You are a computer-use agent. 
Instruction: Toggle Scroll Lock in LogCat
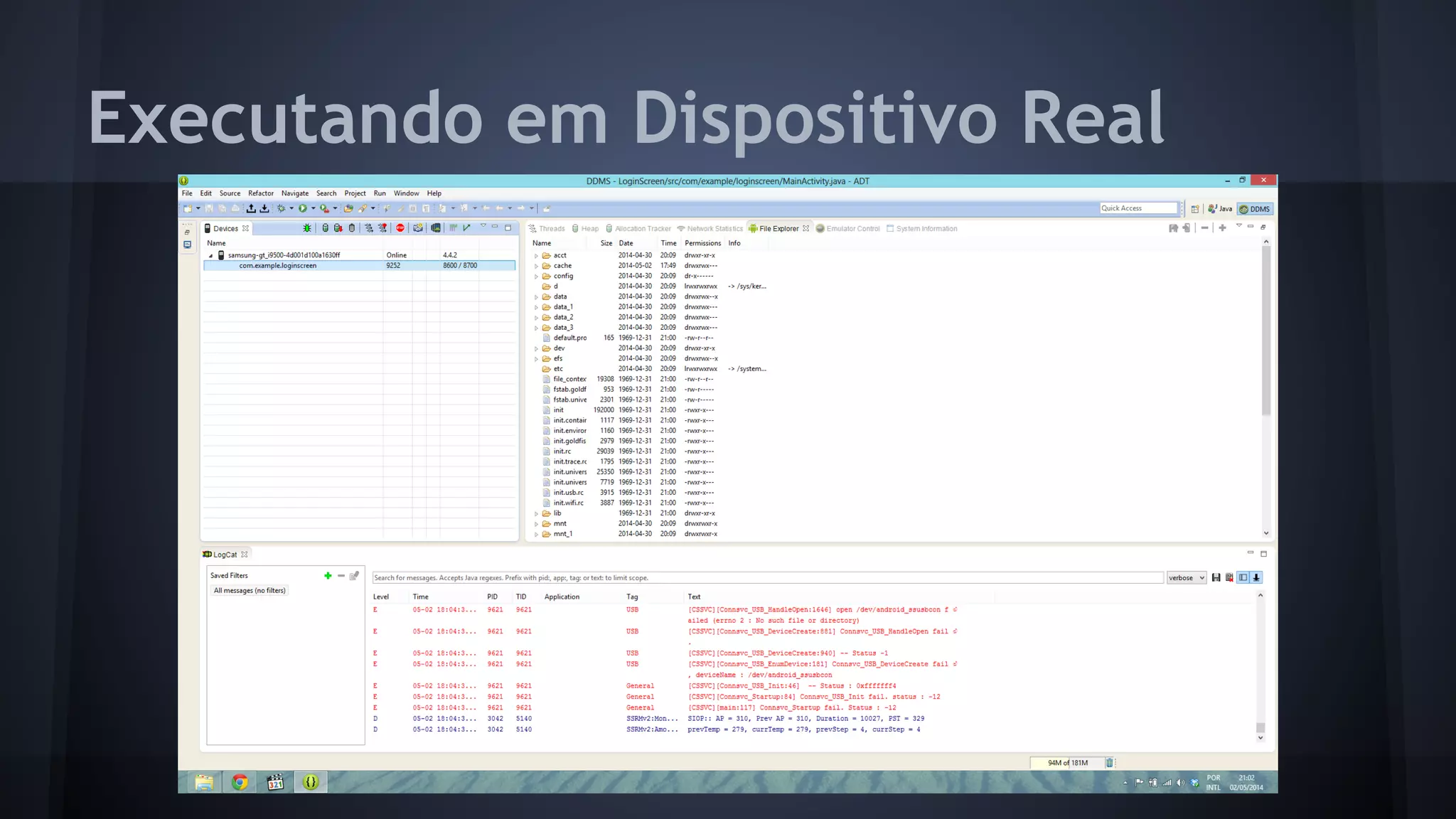coord(1257,578)
